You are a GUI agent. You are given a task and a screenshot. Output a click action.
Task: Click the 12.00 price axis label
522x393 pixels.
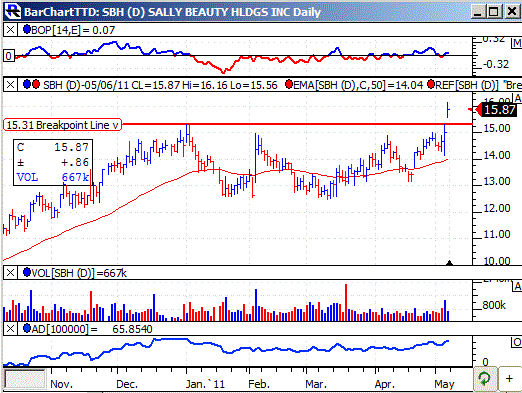[x=497, y=208]
